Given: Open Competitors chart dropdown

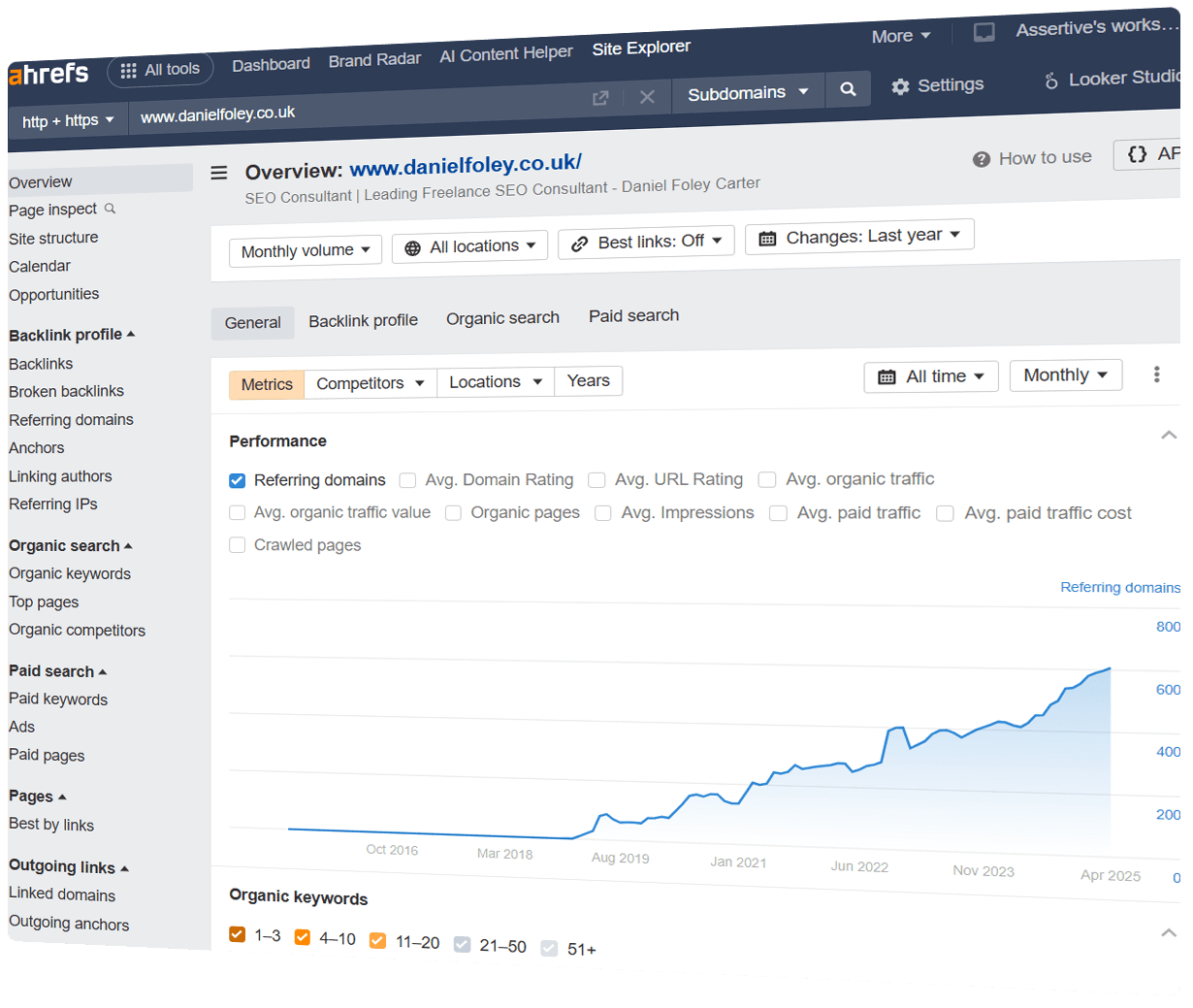Looking at the screenshot, I should coord(371,383).
